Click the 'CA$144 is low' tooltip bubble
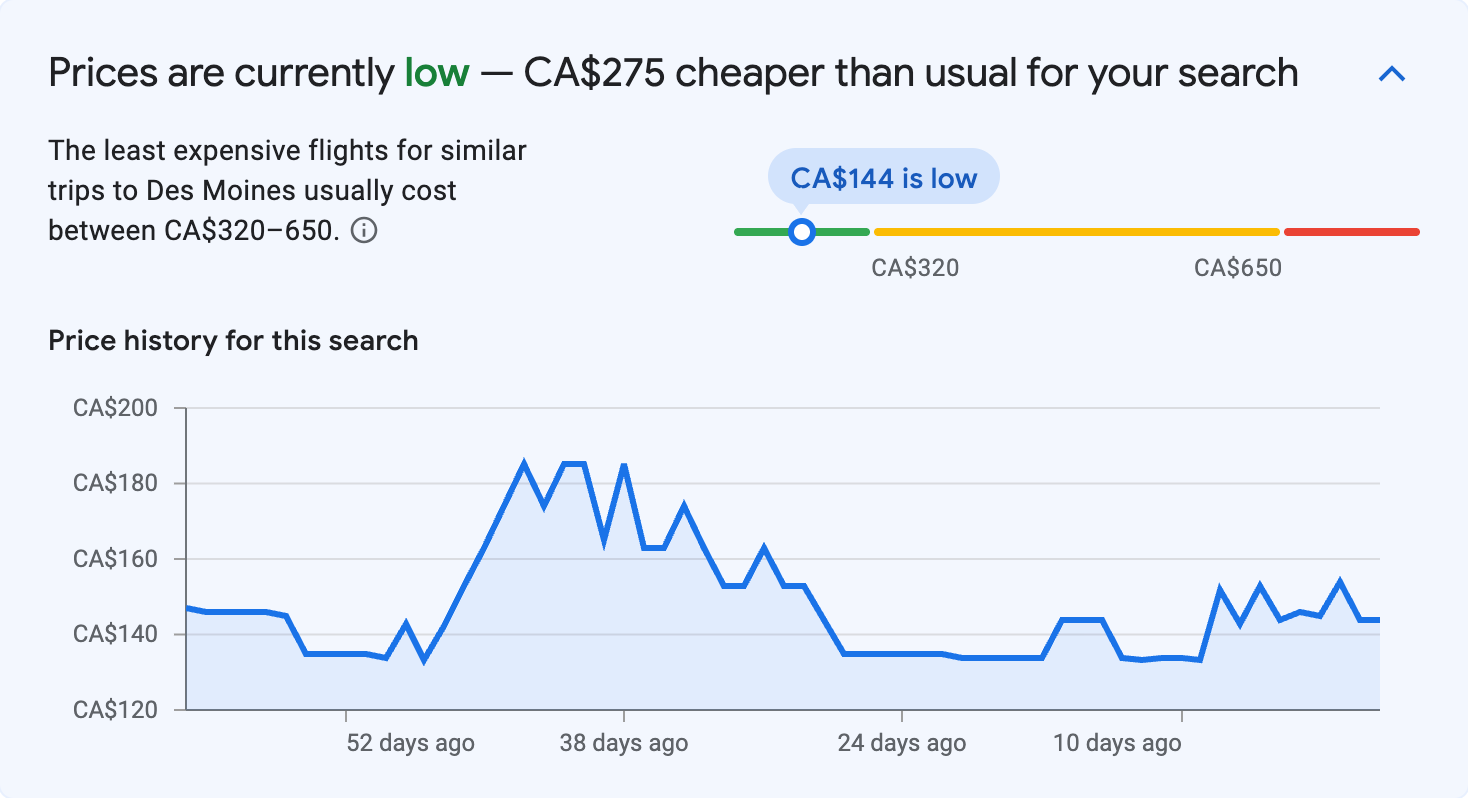 883,177
